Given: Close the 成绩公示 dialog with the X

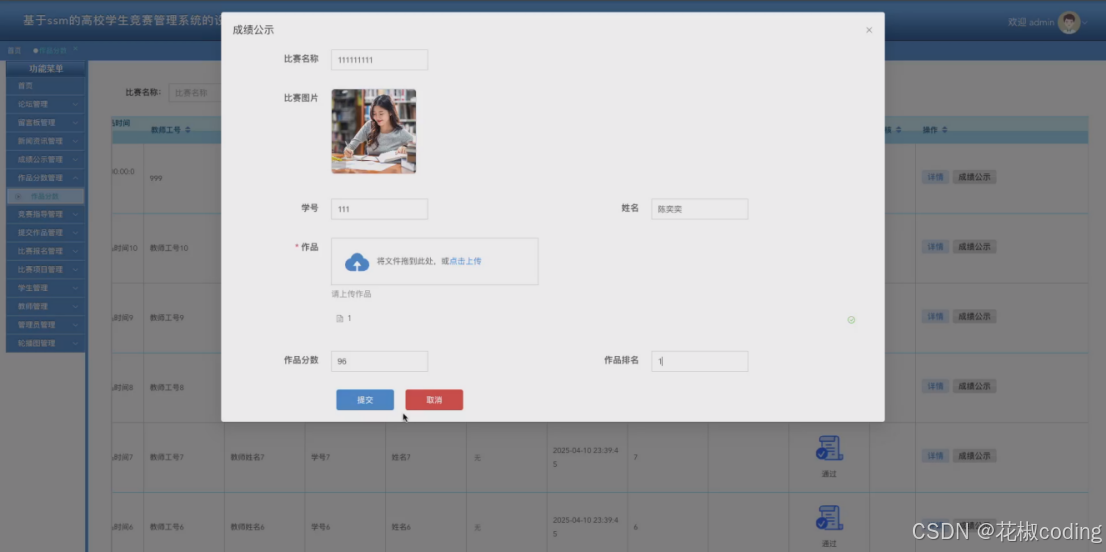Looking at the screenshot, I should pos(869,30).
